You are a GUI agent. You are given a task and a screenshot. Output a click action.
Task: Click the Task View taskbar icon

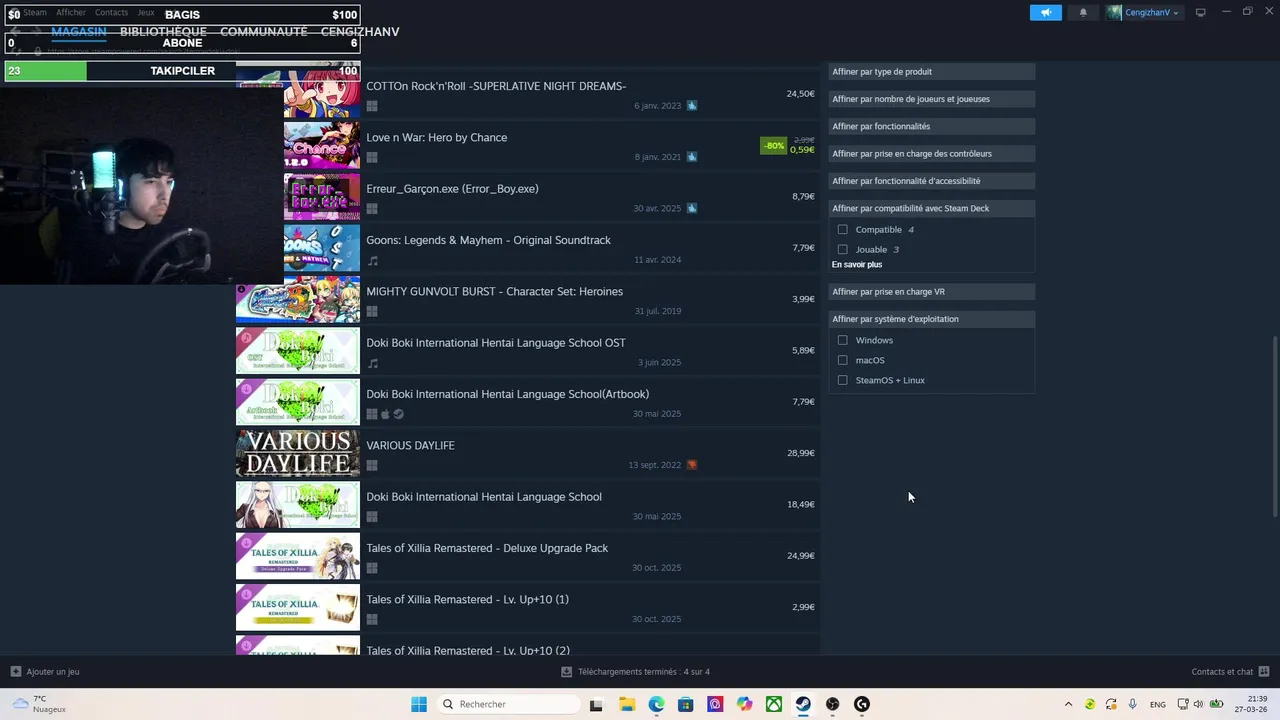596,704
